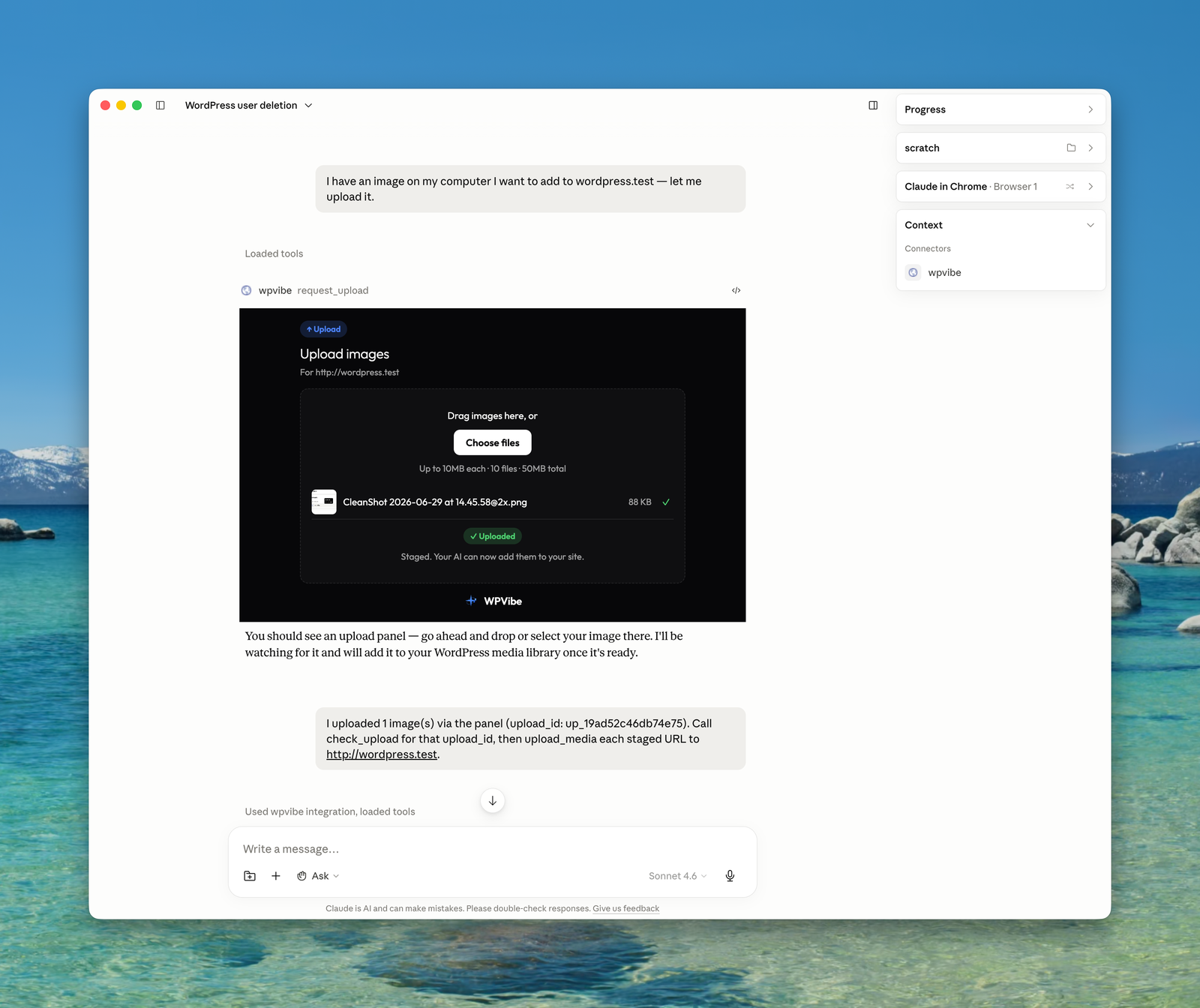
Task: Click the add folder icon in composer
Action: click(250, 876)
